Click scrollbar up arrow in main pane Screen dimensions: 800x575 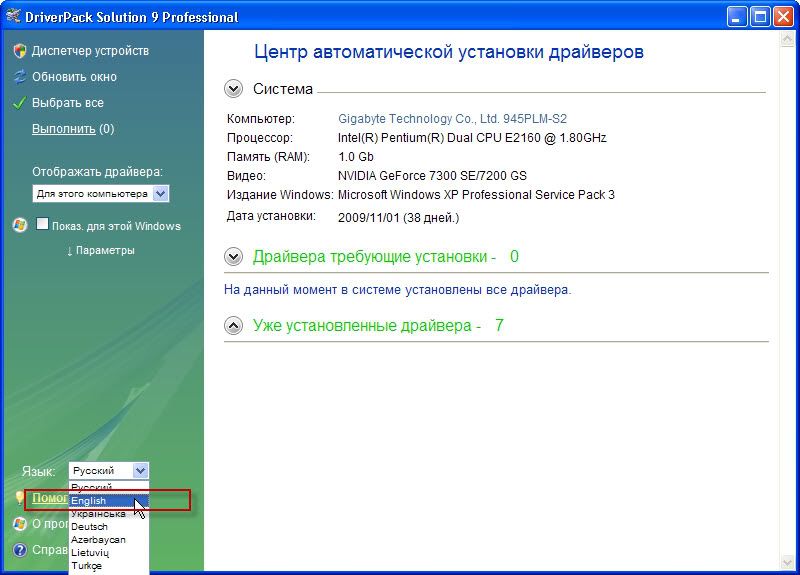[787, 40]
